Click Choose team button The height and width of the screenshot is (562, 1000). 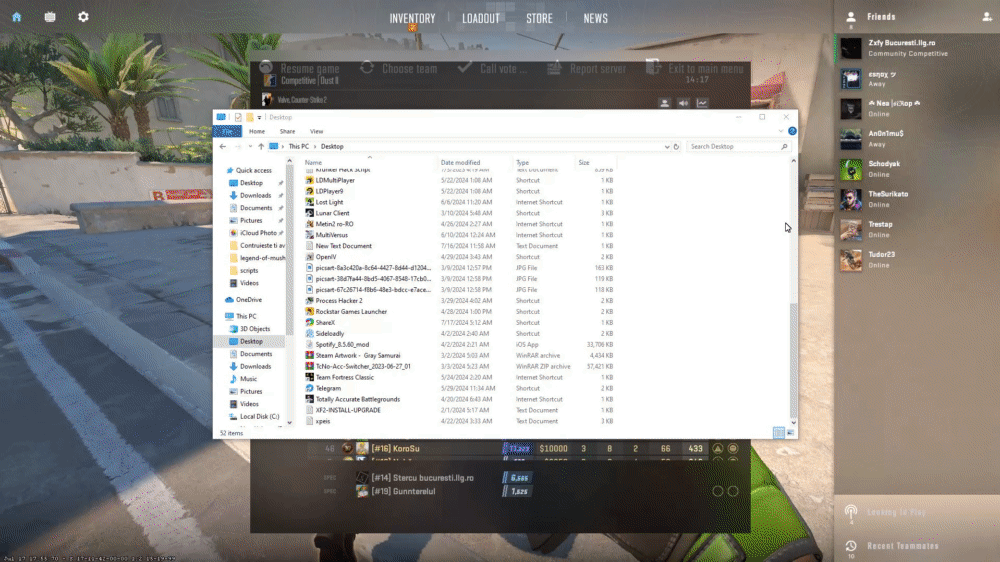click(x=399, y=68)
